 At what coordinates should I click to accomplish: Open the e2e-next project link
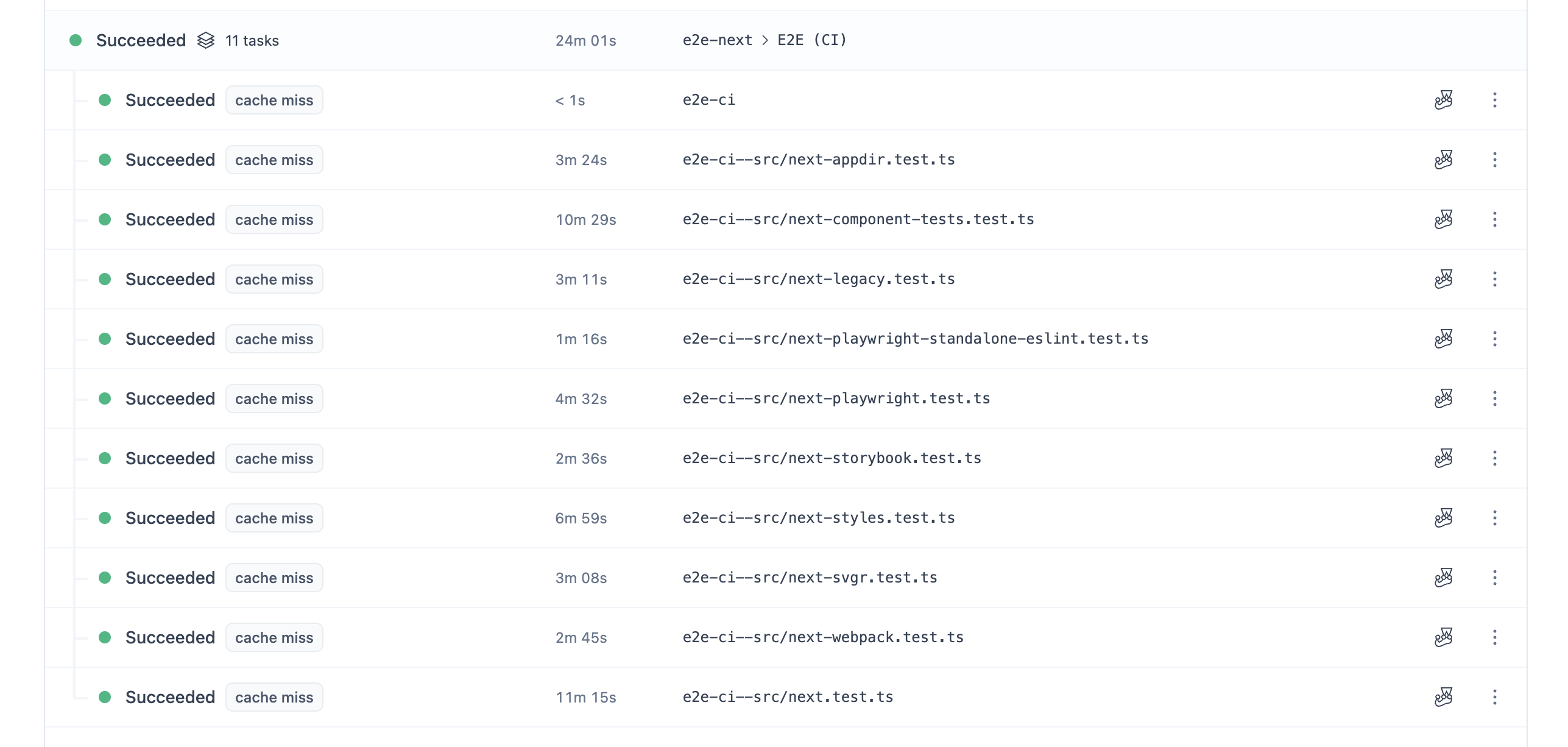[717, 40]
